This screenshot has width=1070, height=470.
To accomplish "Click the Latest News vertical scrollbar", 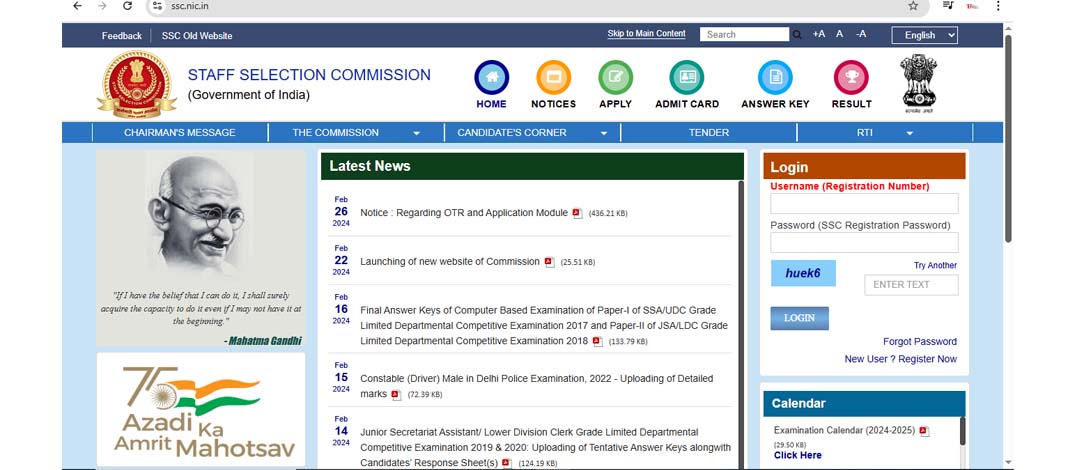I will coord(740,325).
